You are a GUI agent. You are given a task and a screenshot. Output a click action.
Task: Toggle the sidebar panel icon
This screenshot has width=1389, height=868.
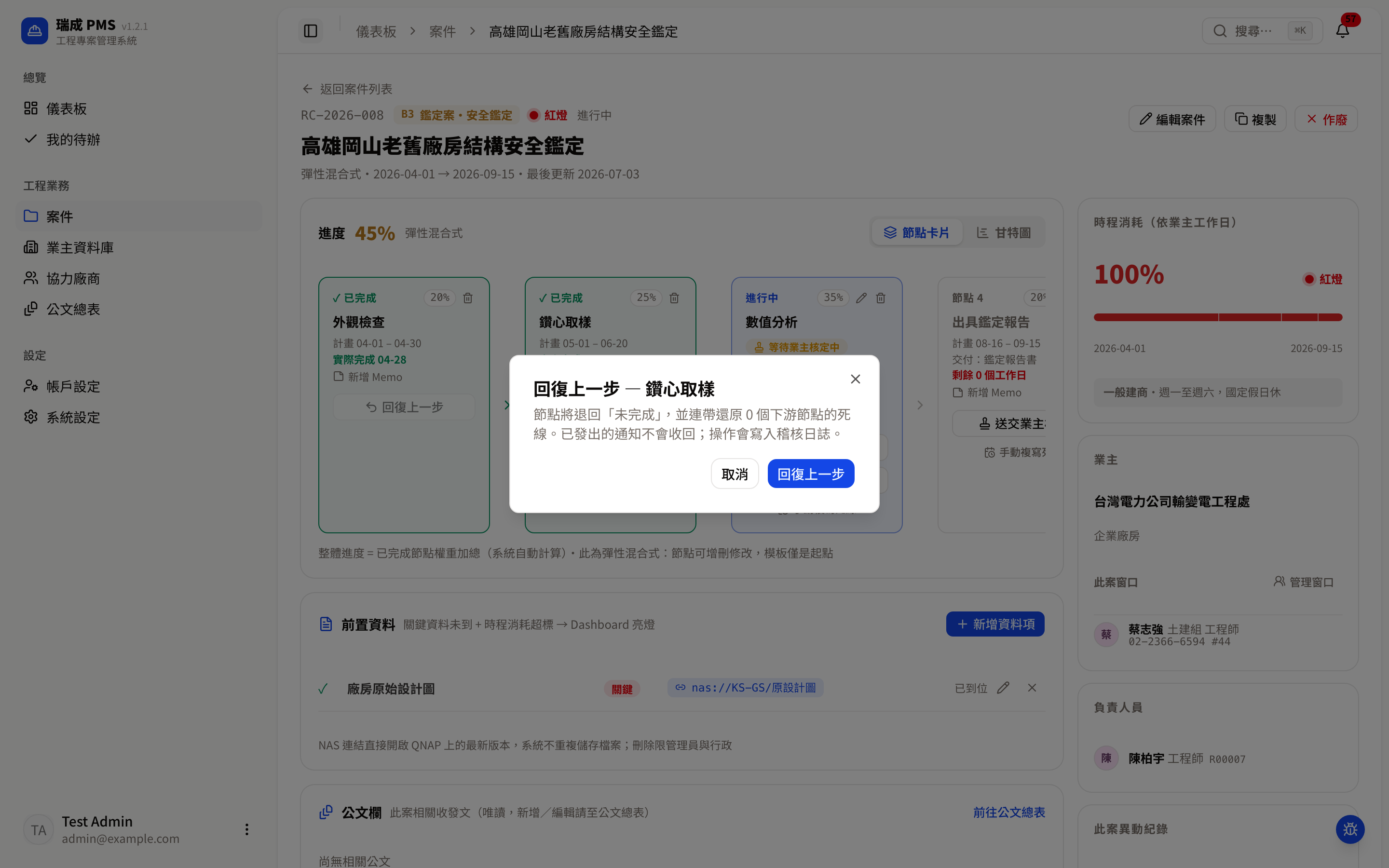tap(311, 31)
